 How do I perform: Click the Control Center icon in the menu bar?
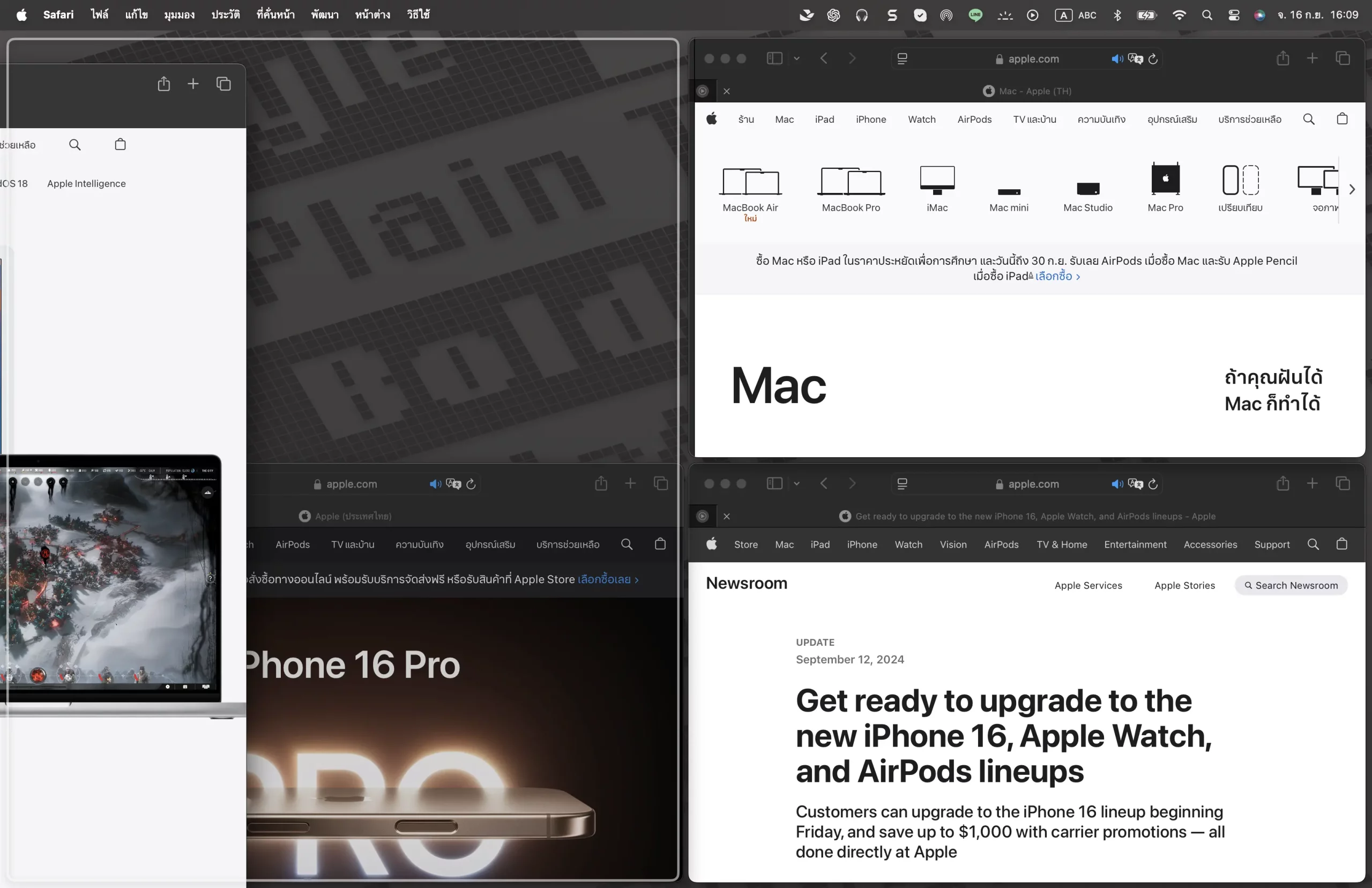point(1234,16)
